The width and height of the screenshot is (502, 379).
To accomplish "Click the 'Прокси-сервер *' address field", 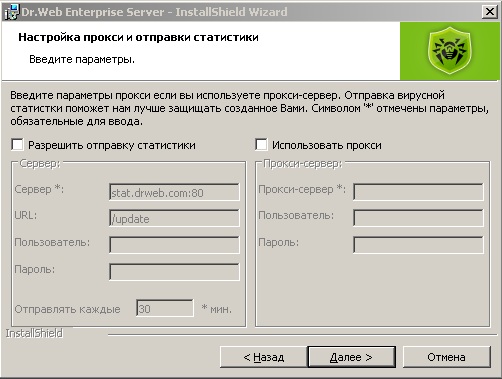I will pos(418,192).
